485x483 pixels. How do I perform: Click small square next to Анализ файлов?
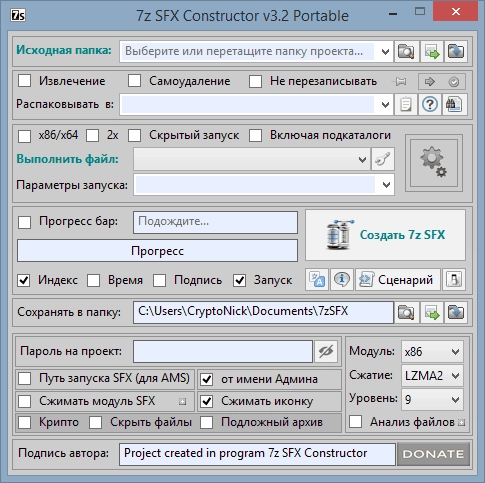click(x=461, y=423)
